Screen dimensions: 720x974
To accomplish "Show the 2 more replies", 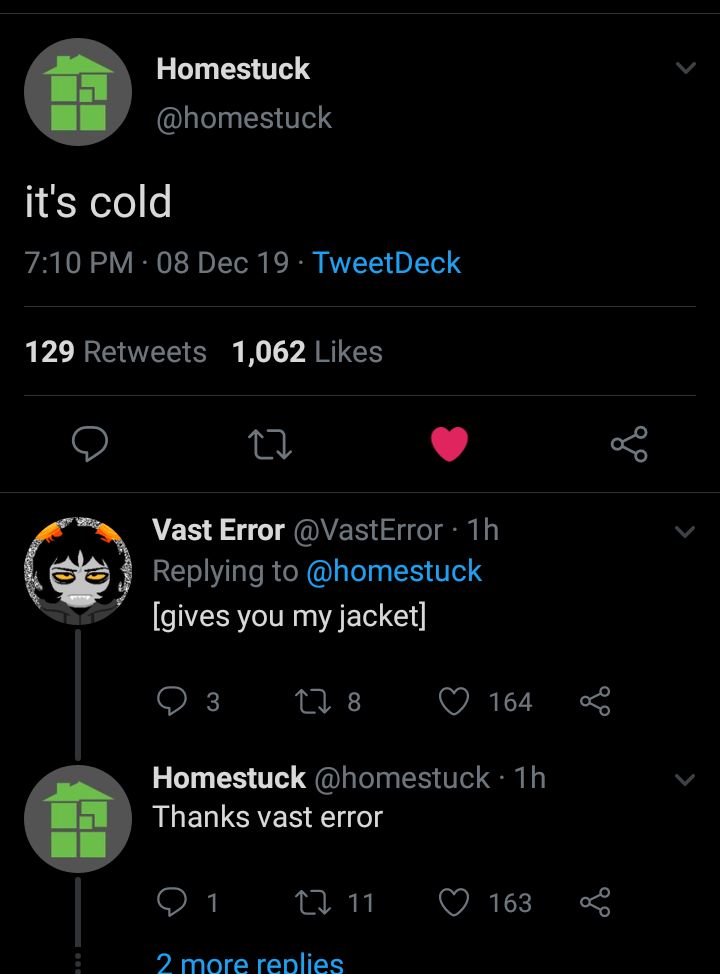I will (250, 962).
